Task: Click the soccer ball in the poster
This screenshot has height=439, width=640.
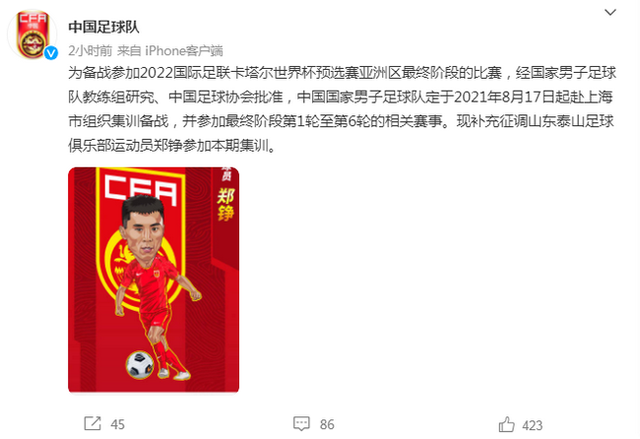Action: 140,364
